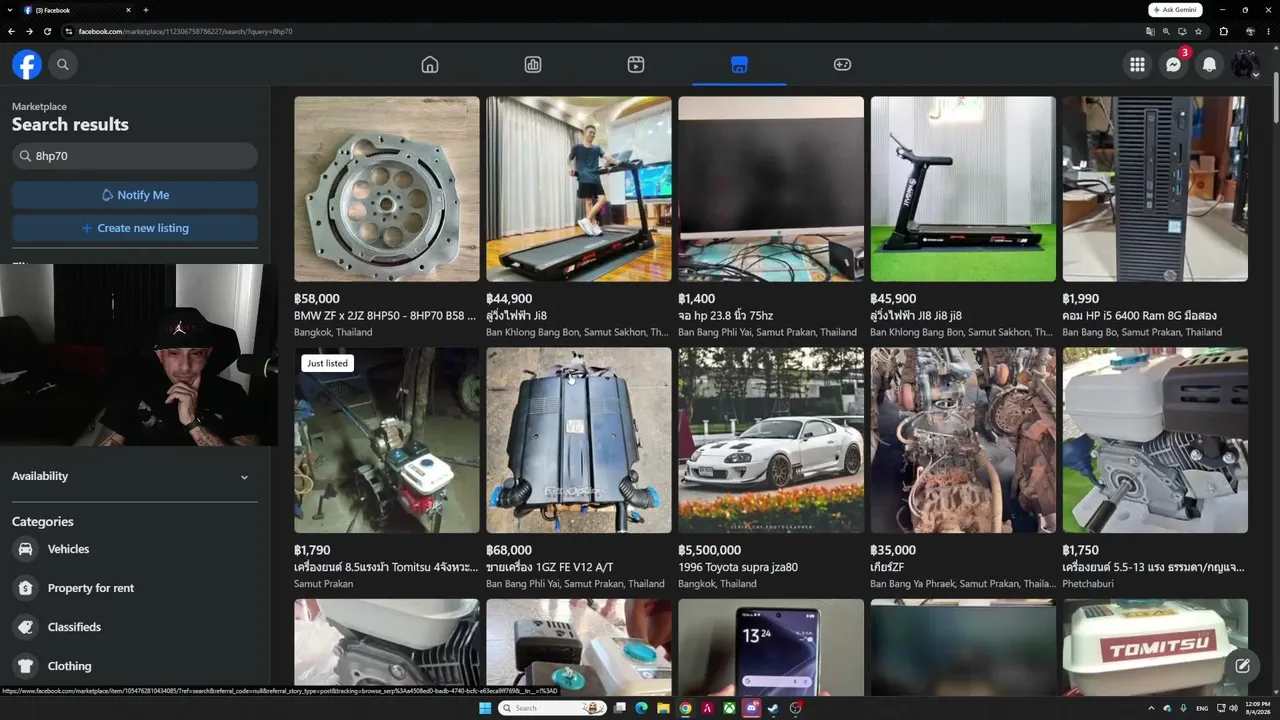Open the ฿45,900 treadmill listing photo

[963, 189]
